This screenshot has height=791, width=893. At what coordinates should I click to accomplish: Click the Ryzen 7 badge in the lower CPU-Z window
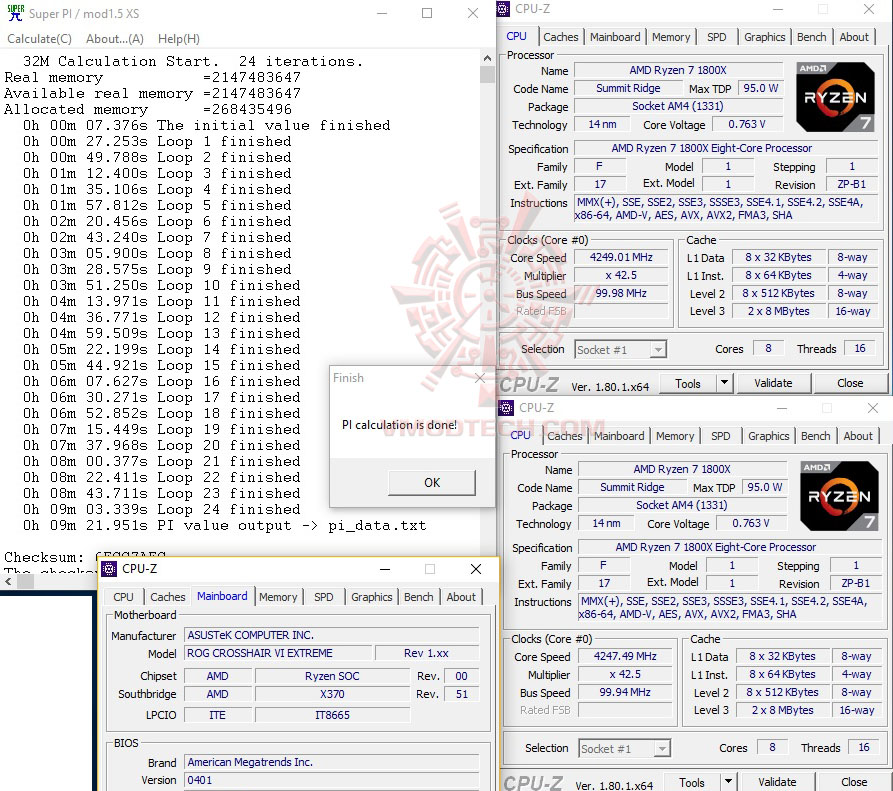point(839,495)
